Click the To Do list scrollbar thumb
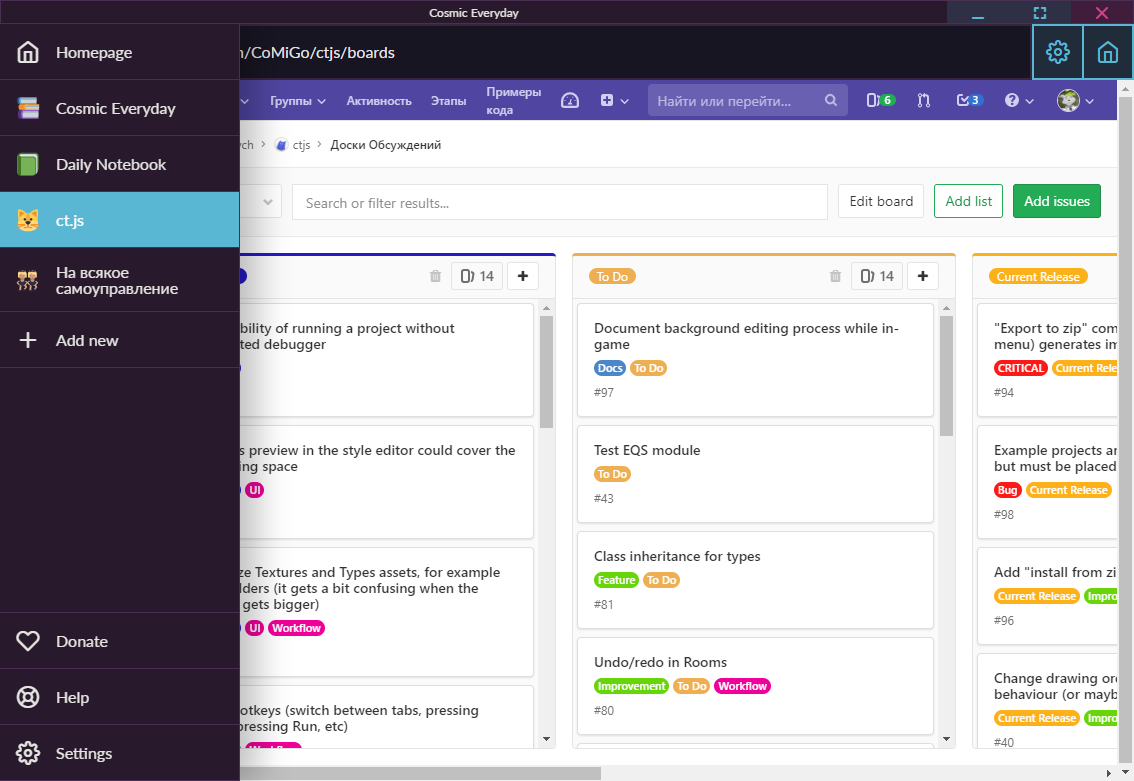The height and width of the screenshot is (781, 1134). pos(946,376)
